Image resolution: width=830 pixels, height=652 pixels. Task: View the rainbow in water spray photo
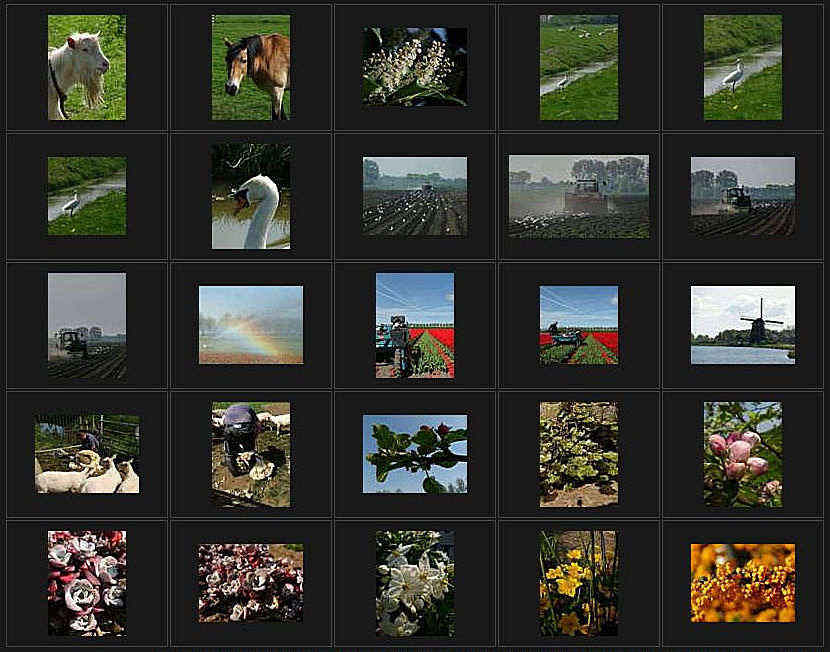[250, 325]
